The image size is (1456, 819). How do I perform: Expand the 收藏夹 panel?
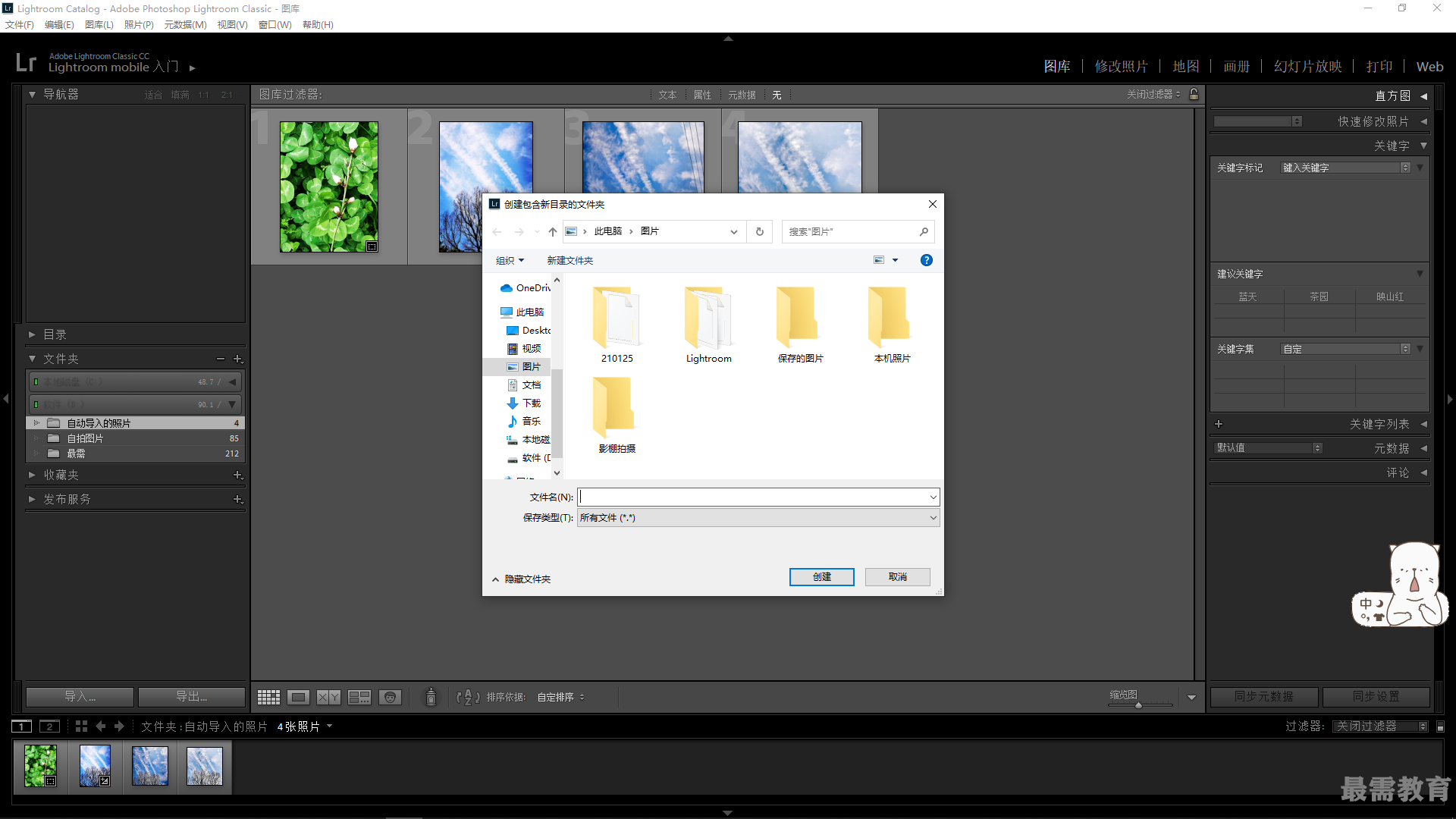click(x=33, y=475)
